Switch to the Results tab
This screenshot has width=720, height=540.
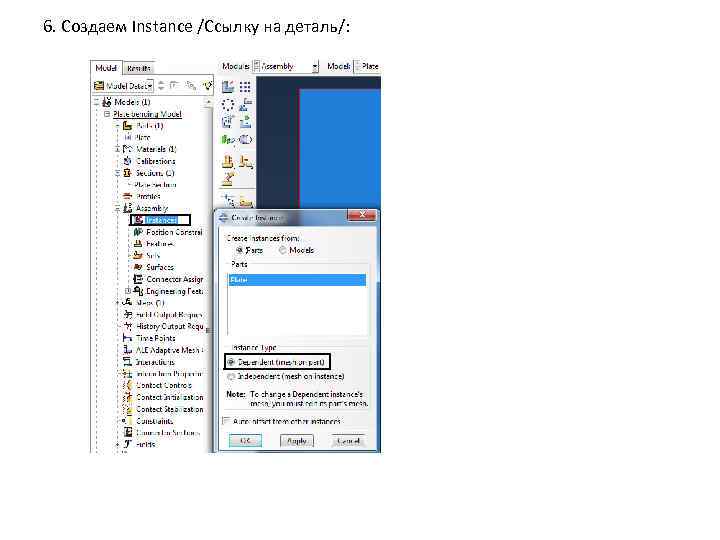pos(138,68)
